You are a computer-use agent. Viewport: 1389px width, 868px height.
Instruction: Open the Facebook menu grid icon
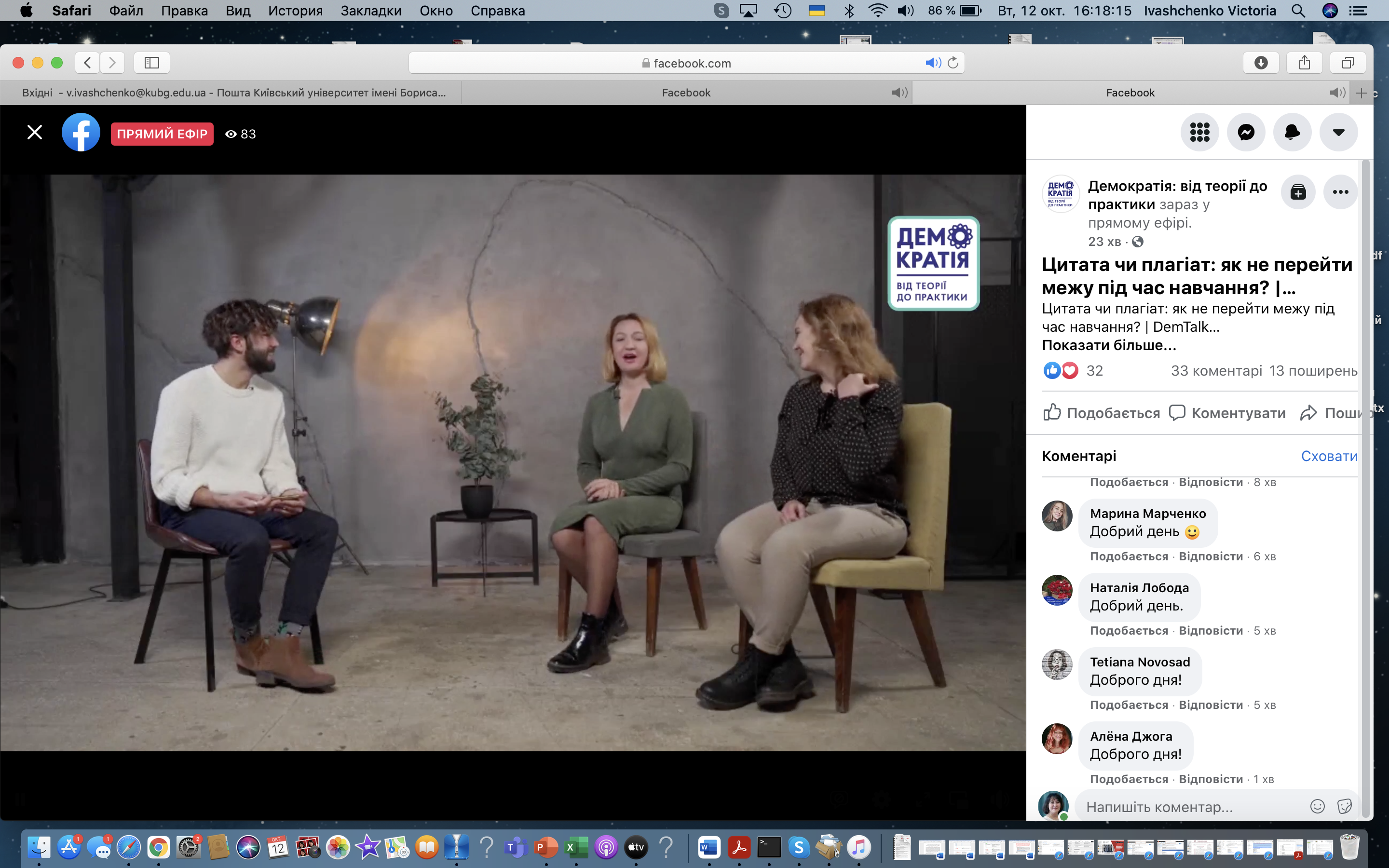(x=1199, y=133)
